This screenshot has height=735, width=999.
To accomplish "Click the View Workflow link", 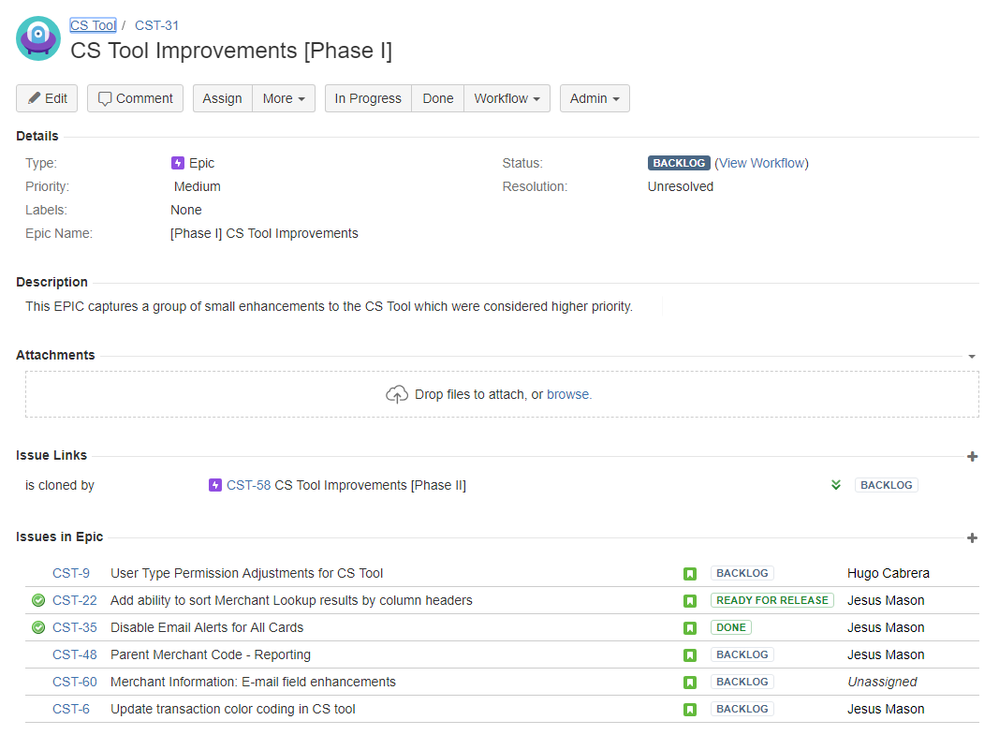I will [x=762, y=163].
